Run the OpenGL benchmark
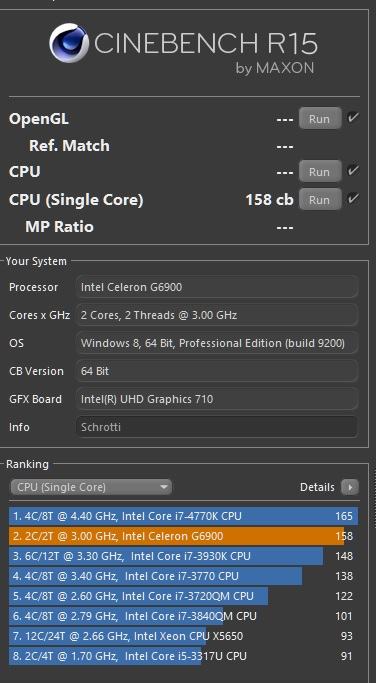 click(x=320, y=118)
